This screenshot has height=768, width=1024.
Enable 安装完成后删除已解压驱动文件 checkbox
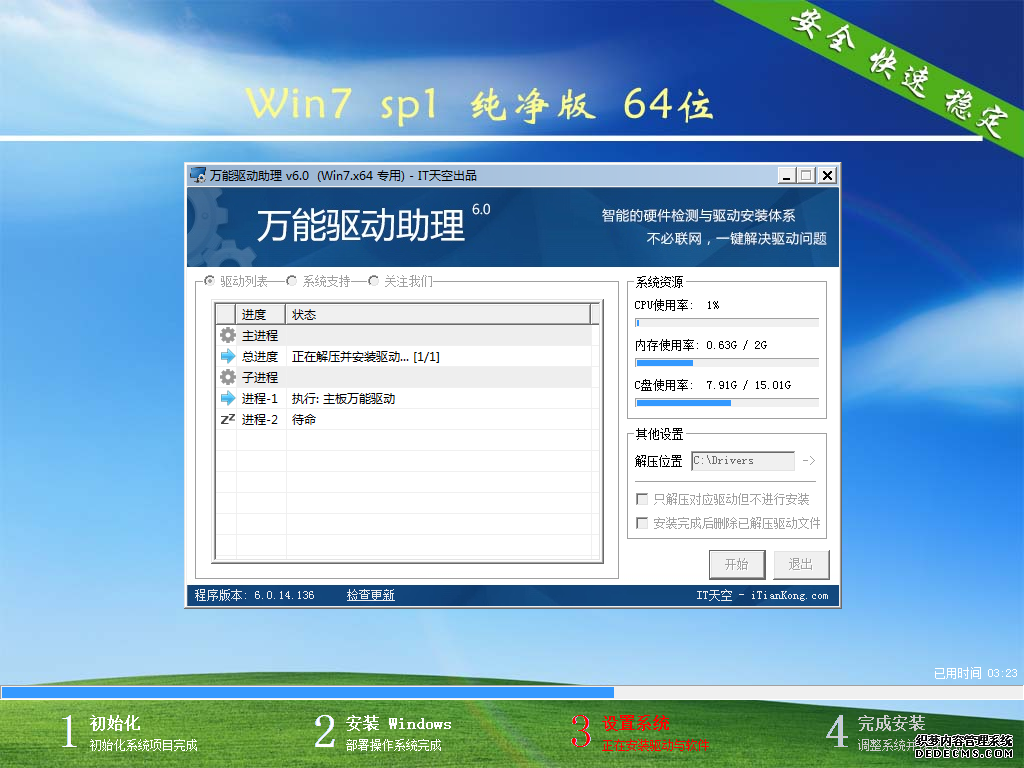pos(642,523)
